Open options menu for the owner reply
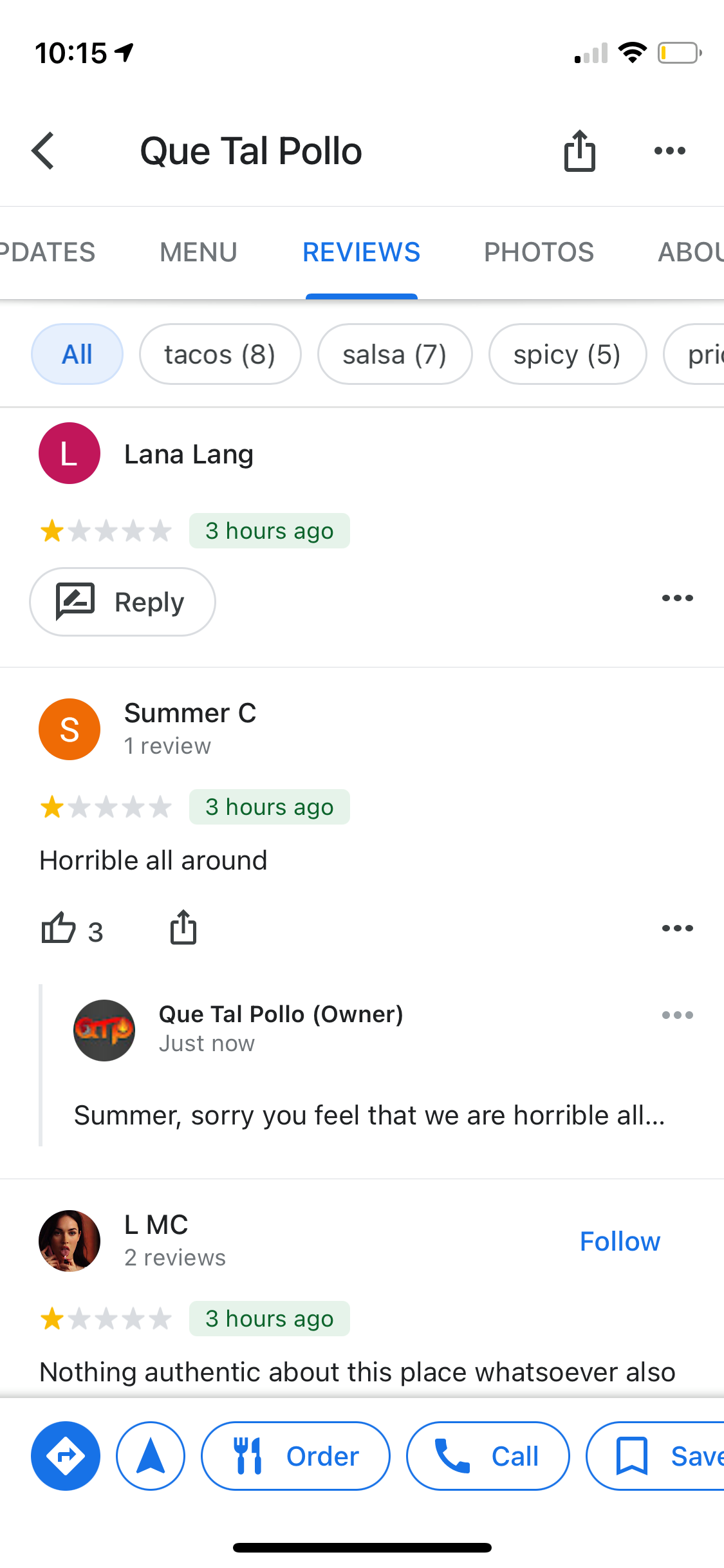Screen dimensions: 724x1568 pos(677,1015)
